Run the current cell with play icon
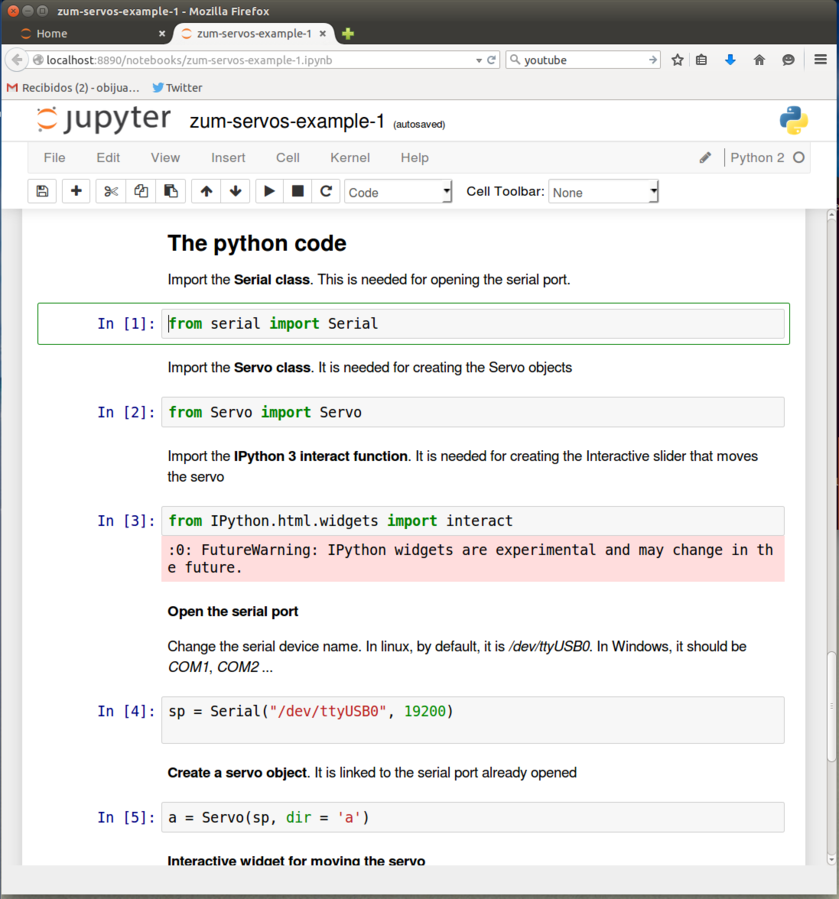 tap(269, 191)
